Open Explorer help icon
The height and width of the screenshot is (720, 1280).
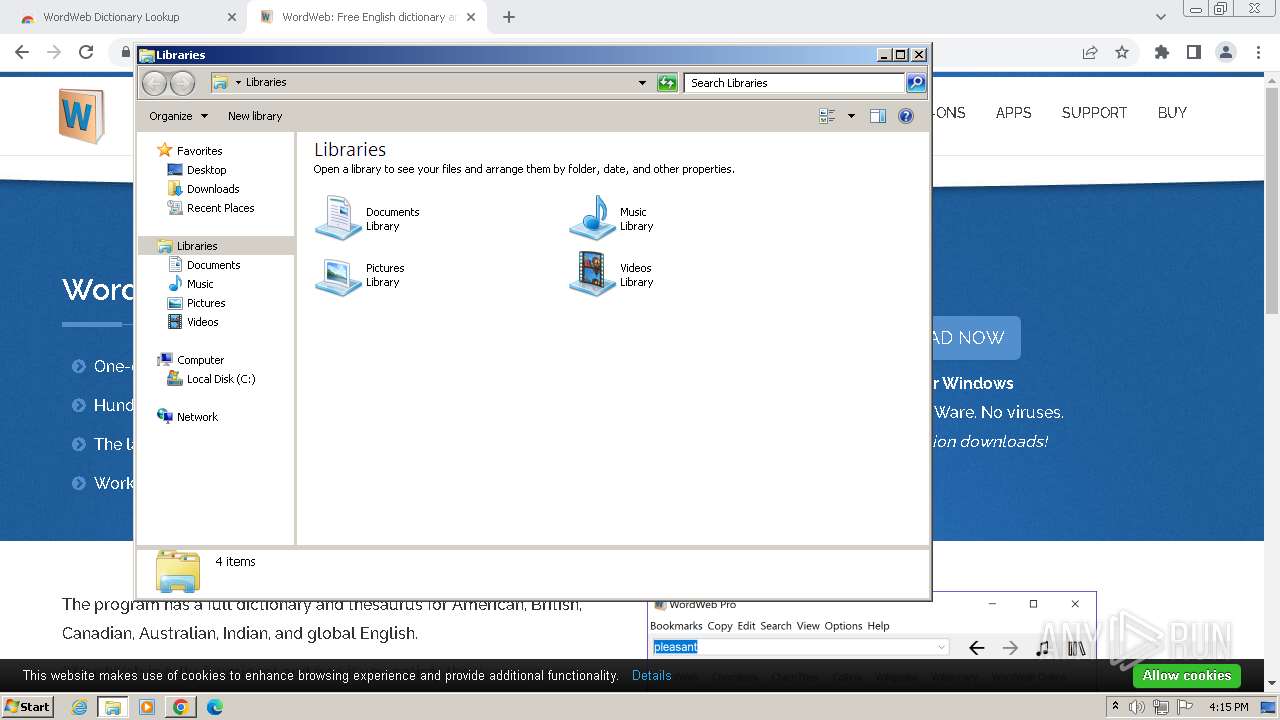click(906, 116)
